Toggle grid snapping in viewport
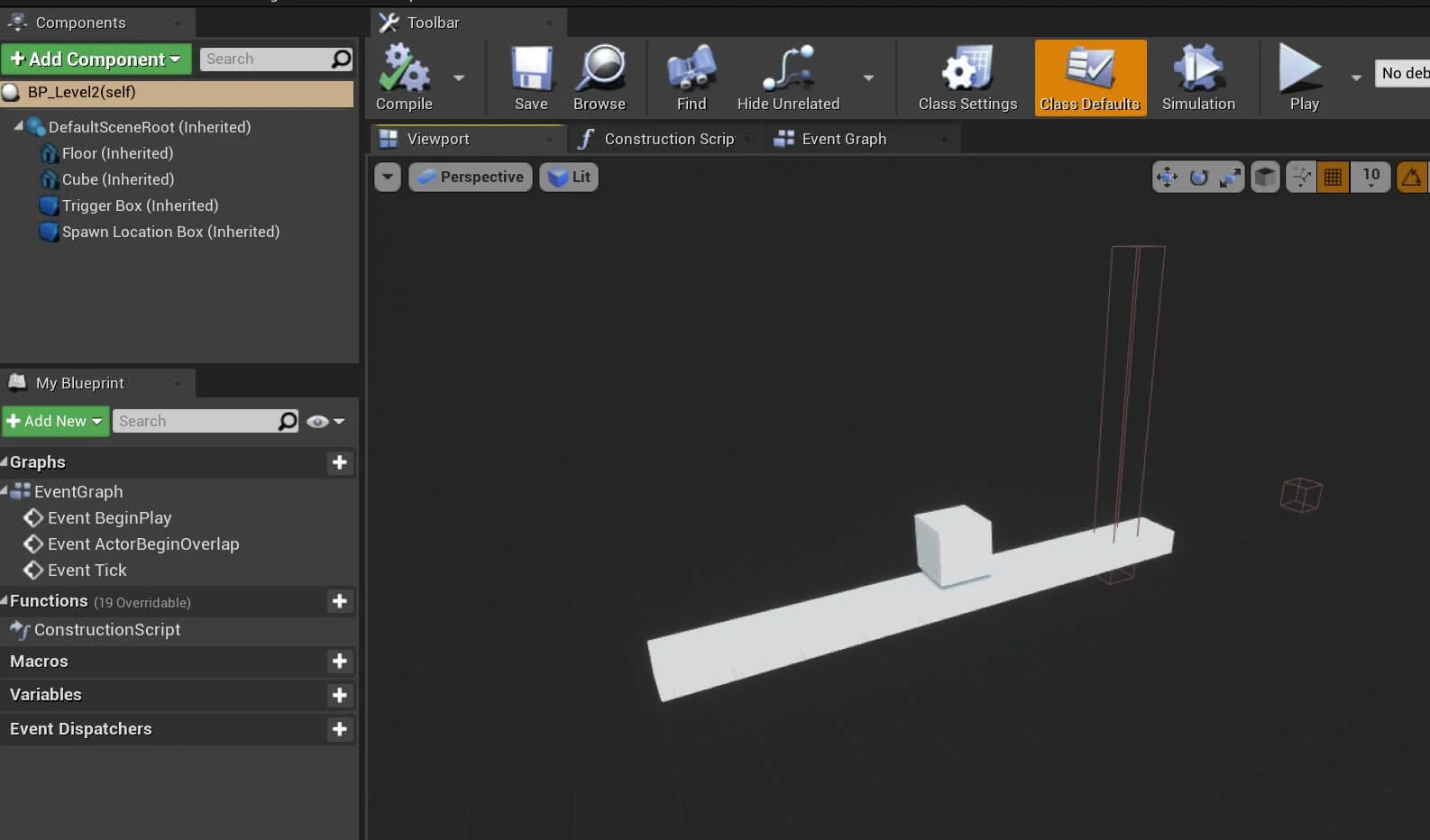 (x=1333, y=178)
